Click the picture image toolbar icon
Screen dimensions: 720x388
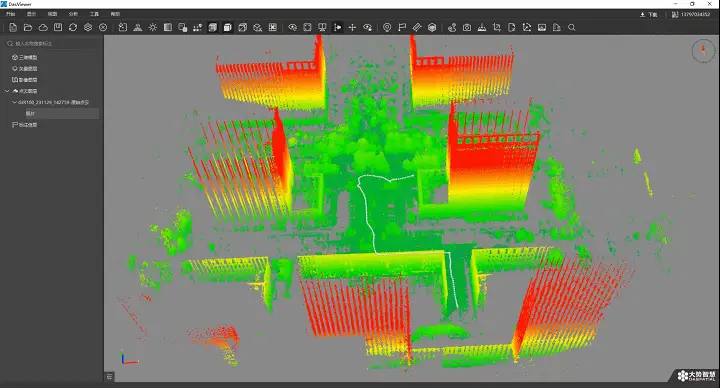[542, 28]
